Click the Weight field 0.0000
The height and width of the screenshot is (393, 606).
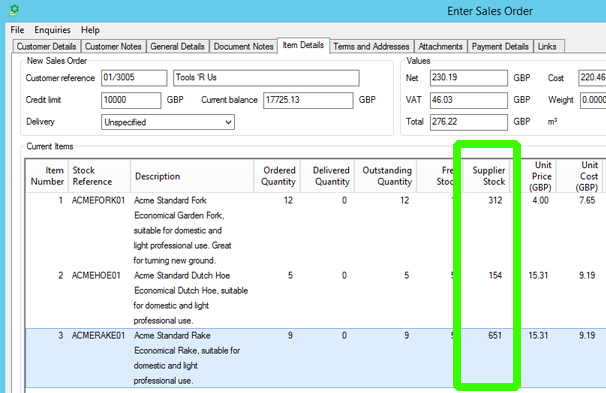(x=593, y=100)
